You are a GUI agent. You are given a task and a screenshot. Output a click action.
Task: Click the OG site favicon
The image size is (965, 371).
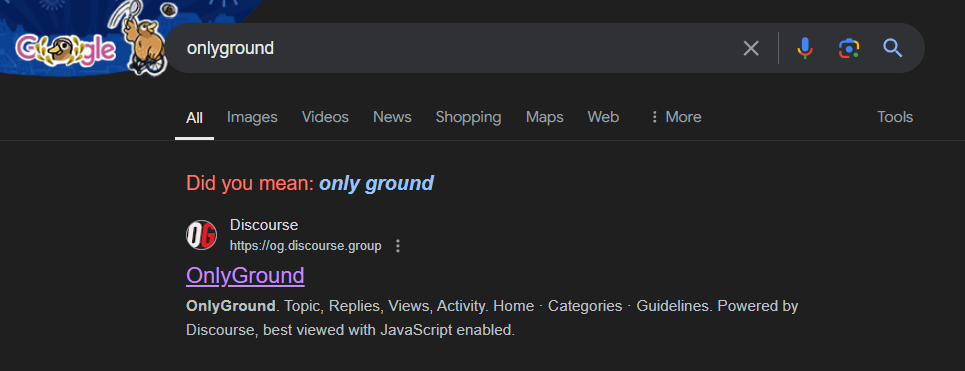point(201,235)
